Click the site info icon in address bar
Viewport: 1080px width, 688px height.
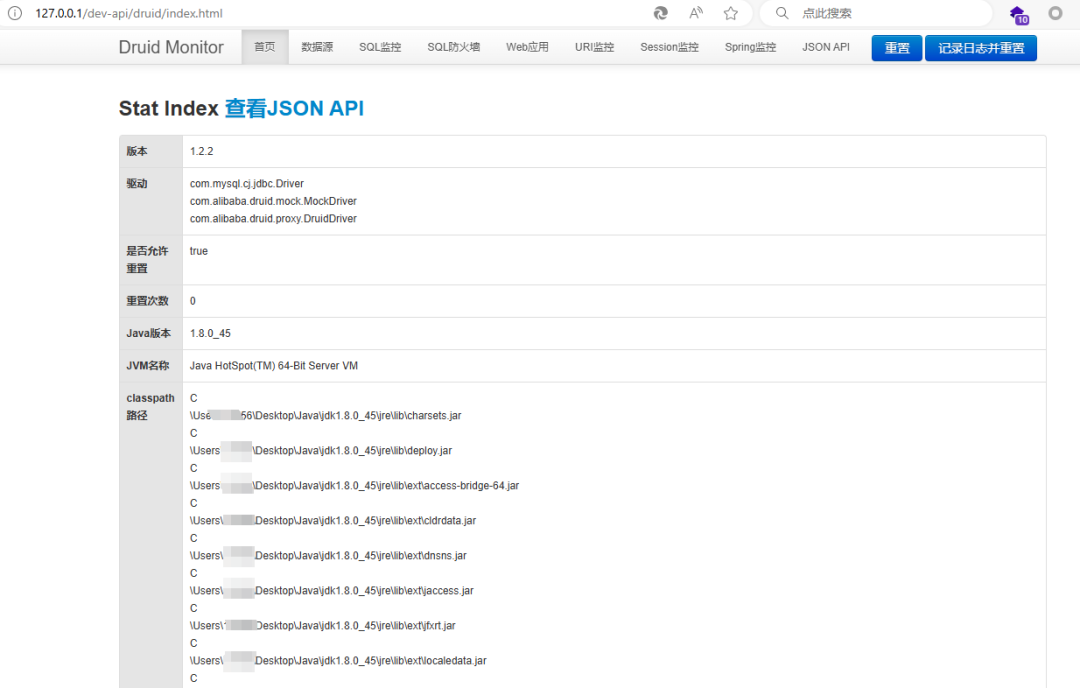pos(14,13)
